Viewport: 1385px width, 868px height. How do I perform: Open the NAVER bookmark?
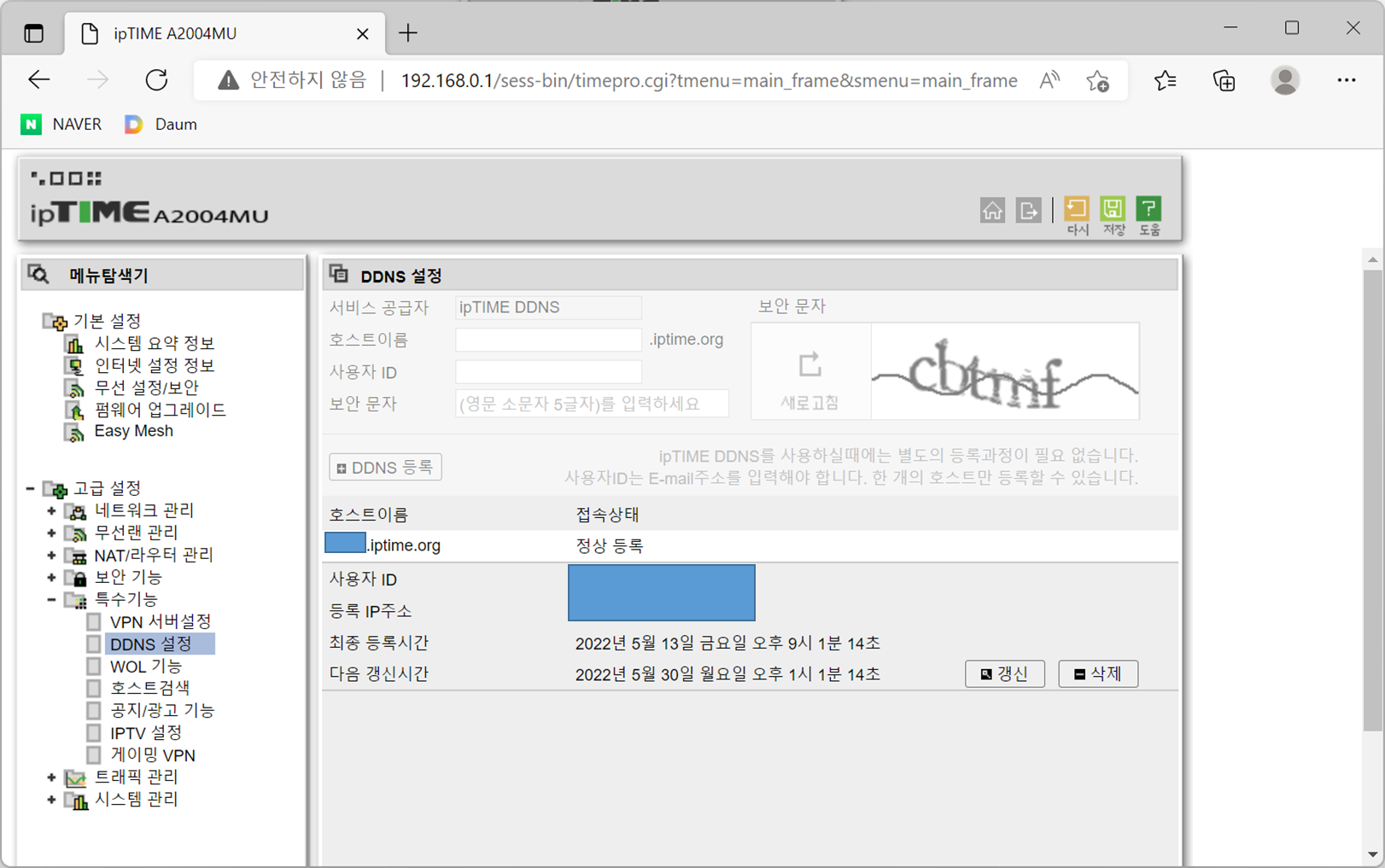tap(61, 125)
